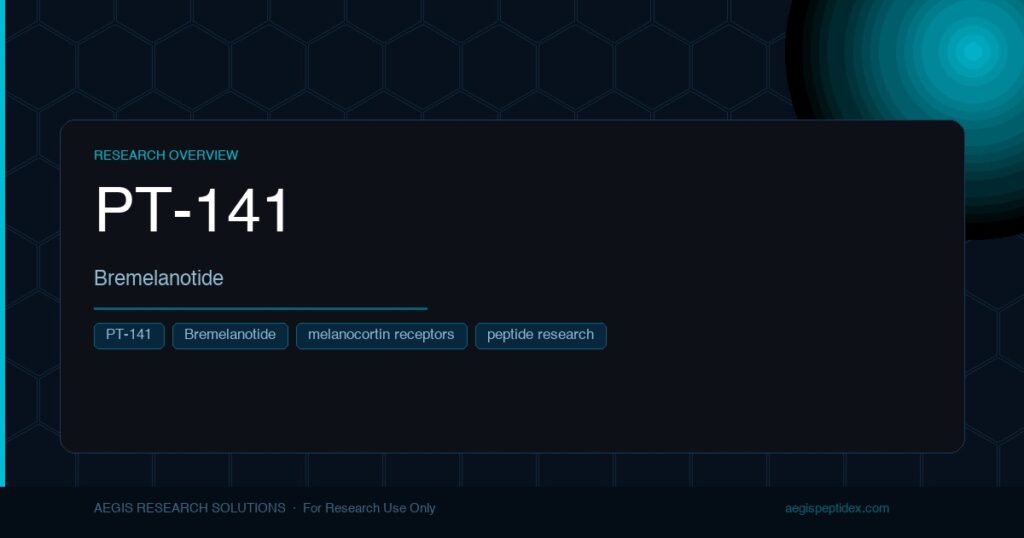The width and height of the screenshot is (1024, 538).
Task: Click the large PT-141 heading
Action: click(x=191, y=210)
